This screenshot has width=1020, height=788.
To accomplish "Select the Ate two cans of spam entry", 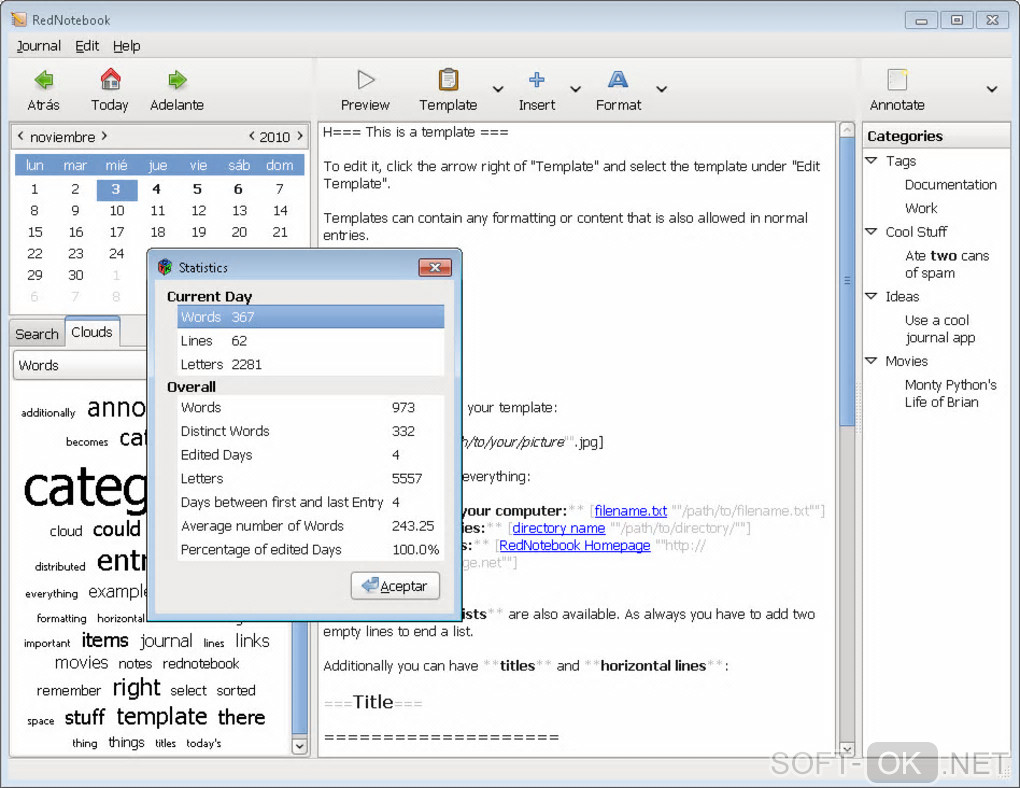I will click(946, 264).
